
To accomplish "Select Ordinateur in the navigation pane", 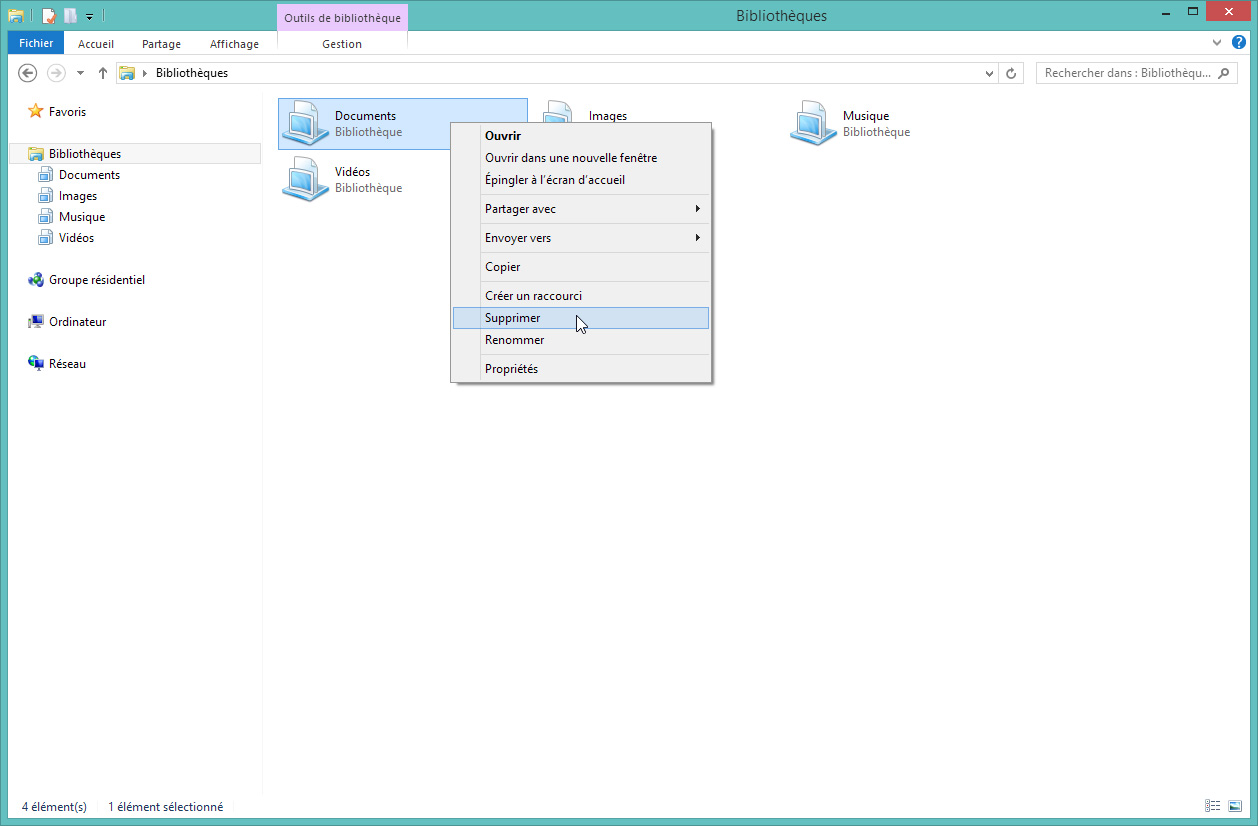I will coord(77,322).
